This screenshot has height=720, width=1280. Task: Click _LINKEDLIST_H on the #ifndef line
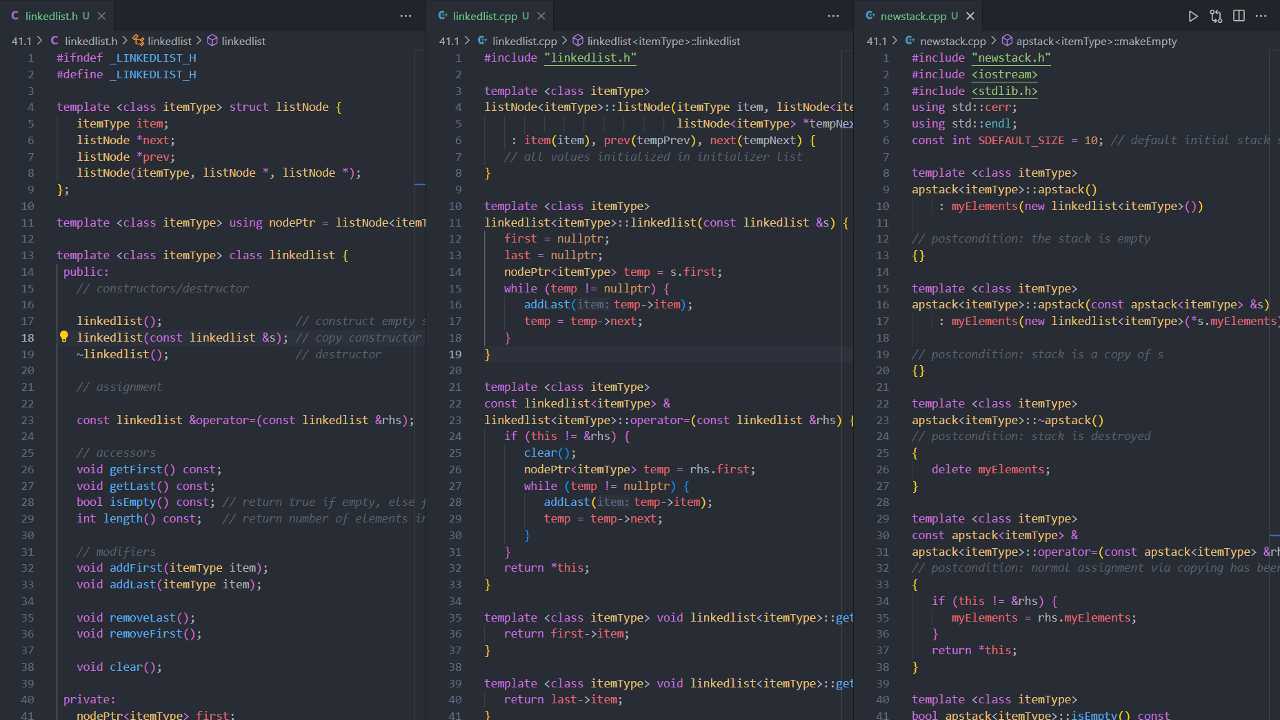coord(153,58)
